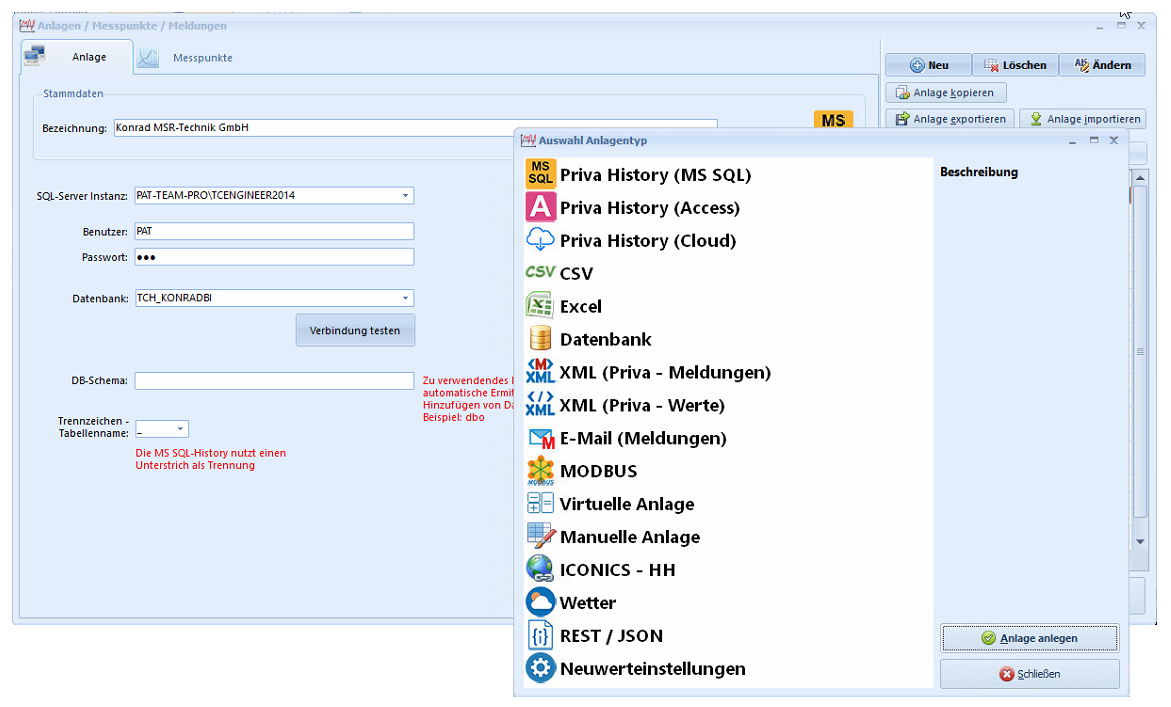This screenshot has width=1171, height=707.
Task: Click the Löschen button
Action: click(1015, 65)
